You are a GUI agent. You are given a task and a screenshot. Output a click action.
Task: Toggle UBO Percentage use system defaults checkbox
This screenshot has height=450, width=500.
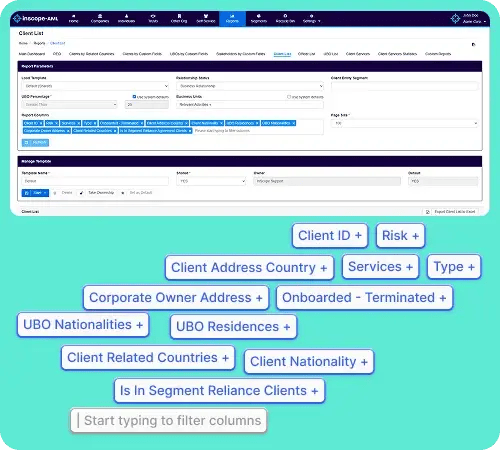(x=134, y=97)
